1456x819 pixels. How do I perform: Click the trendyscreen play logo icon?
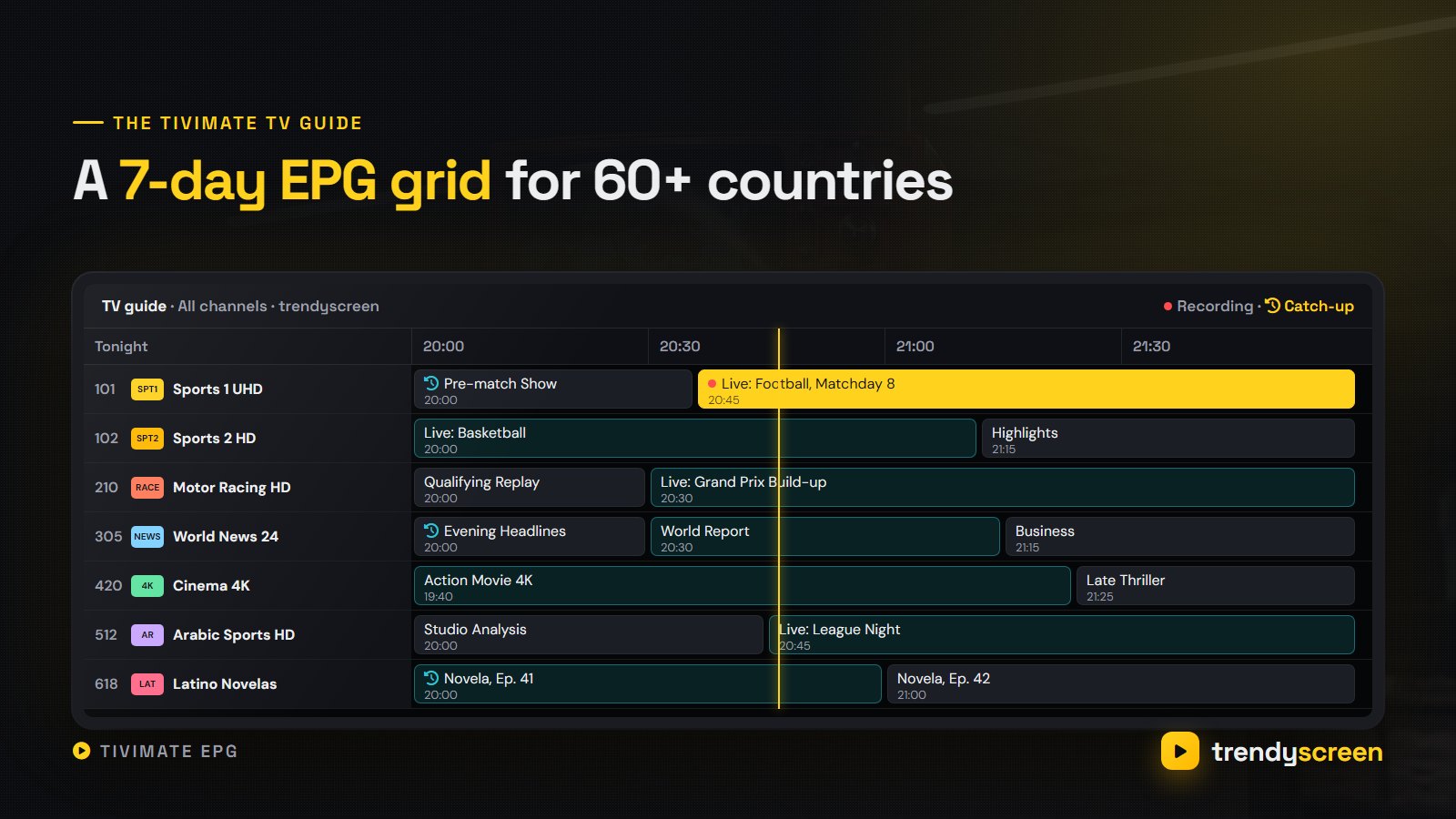click(x=1180, y=751)
